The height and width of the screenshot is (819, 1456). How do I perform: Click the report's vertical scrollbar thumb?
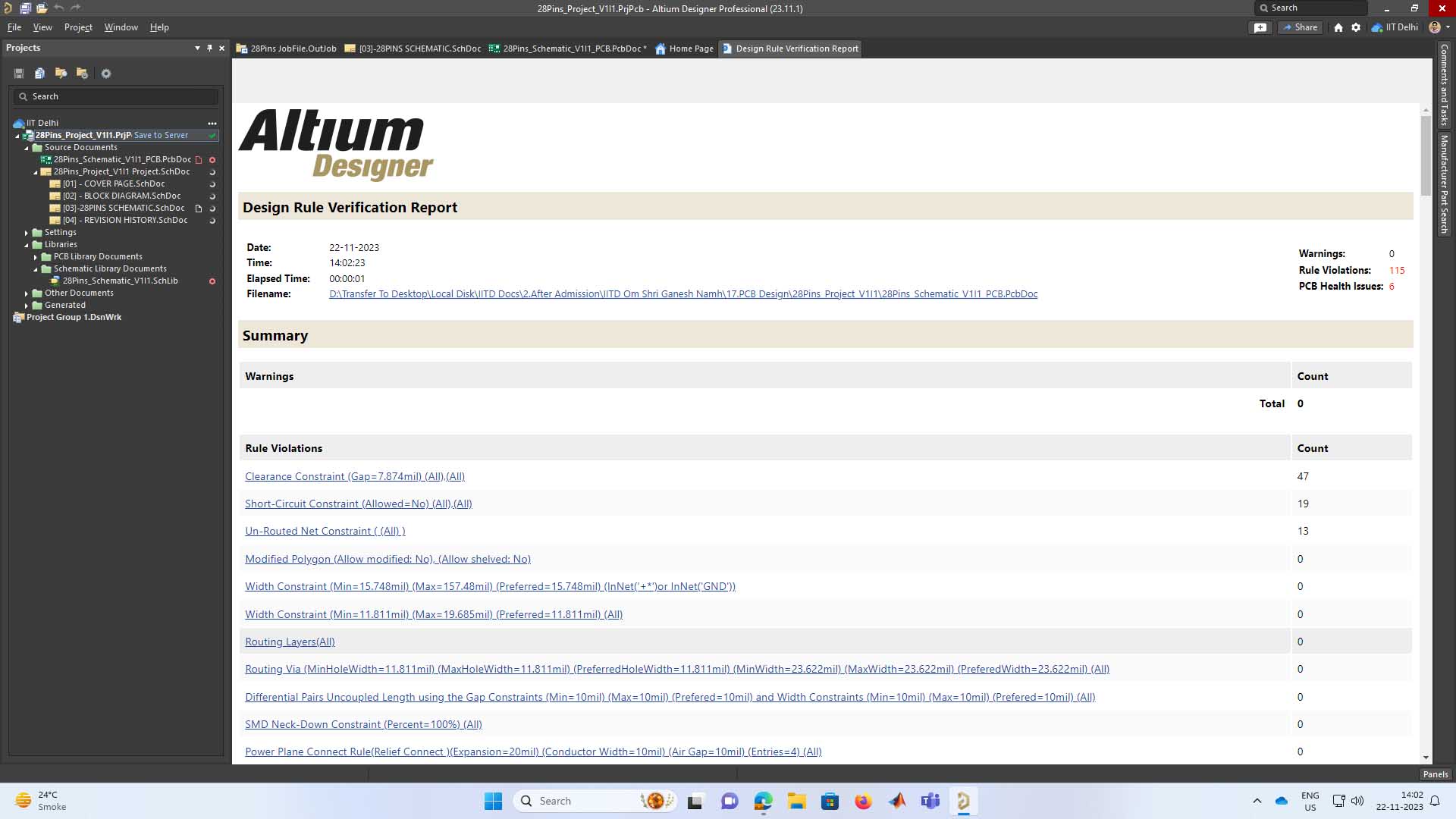tap(1426, 155)
